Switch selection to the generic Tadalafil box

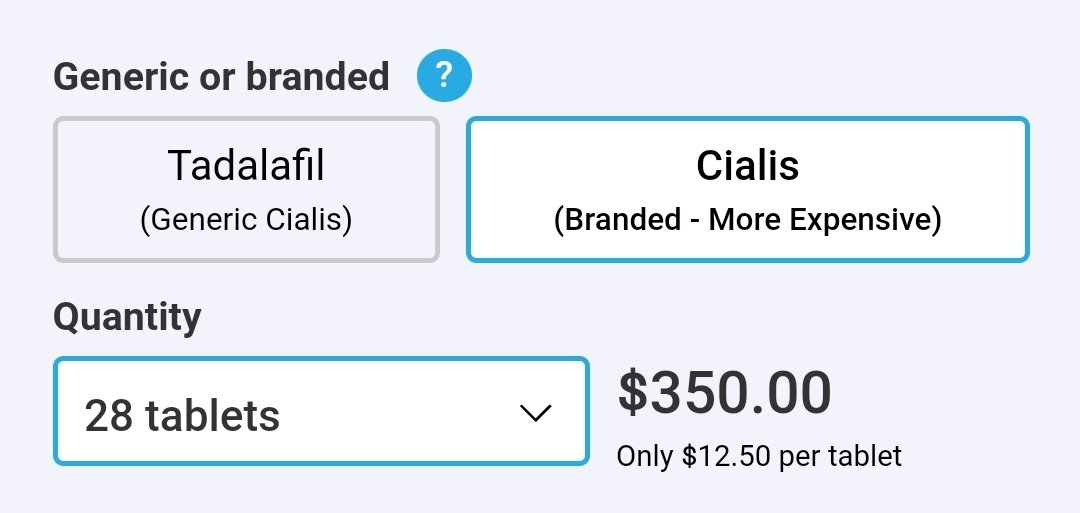pos(246,189)
